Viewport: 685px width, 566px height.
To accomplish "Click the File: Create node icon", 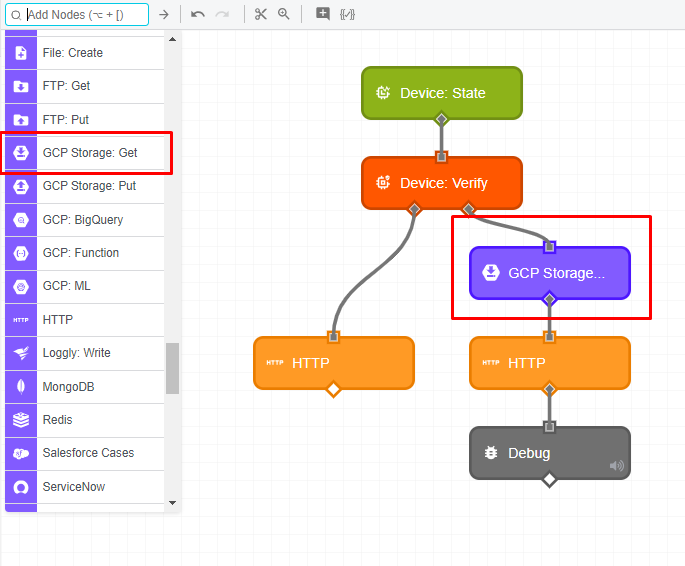I will [x=21, y=53].
